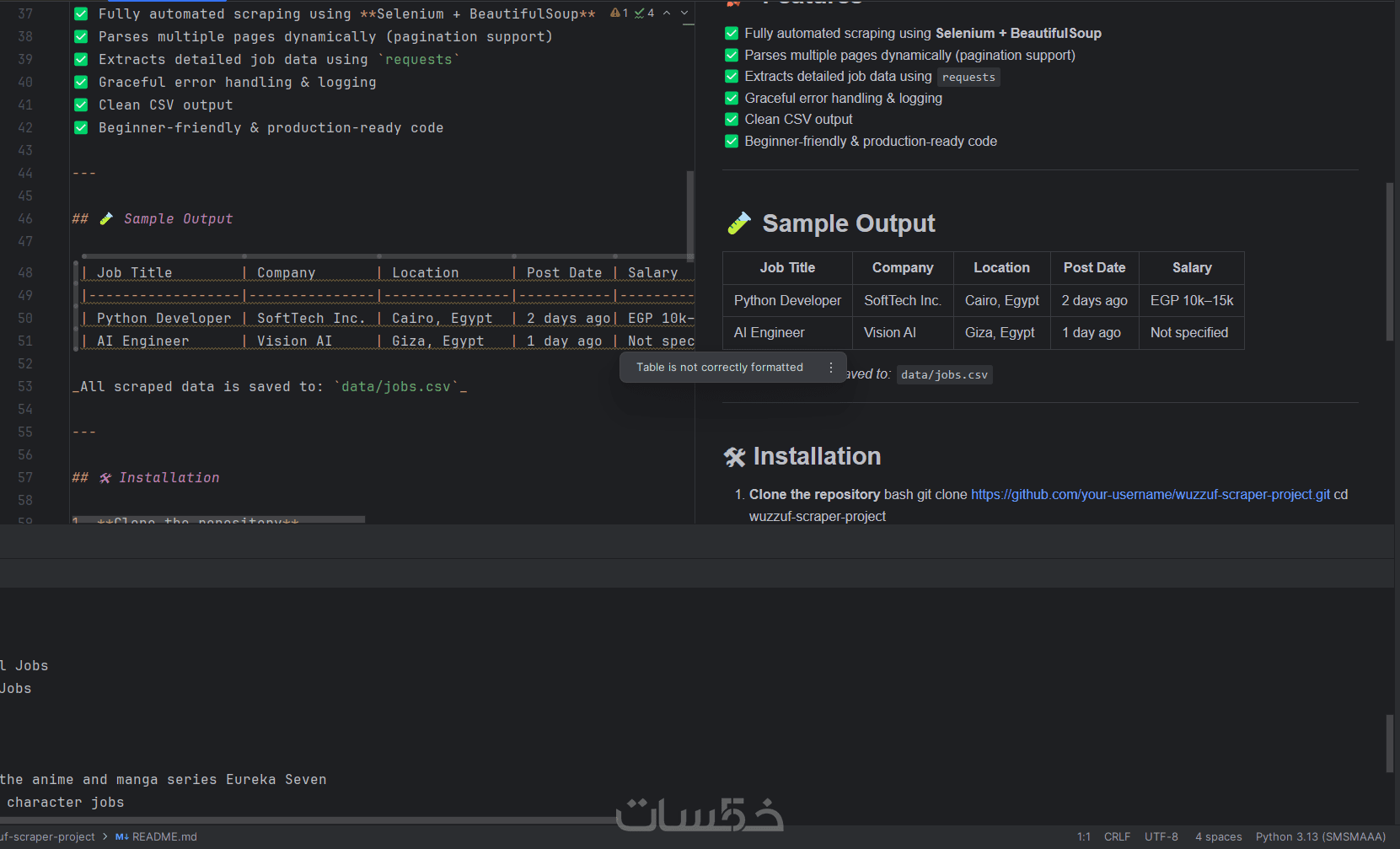The image size is (1400, 849).
Task: Click gutter line number 53
Action: (x=25, y=387)
